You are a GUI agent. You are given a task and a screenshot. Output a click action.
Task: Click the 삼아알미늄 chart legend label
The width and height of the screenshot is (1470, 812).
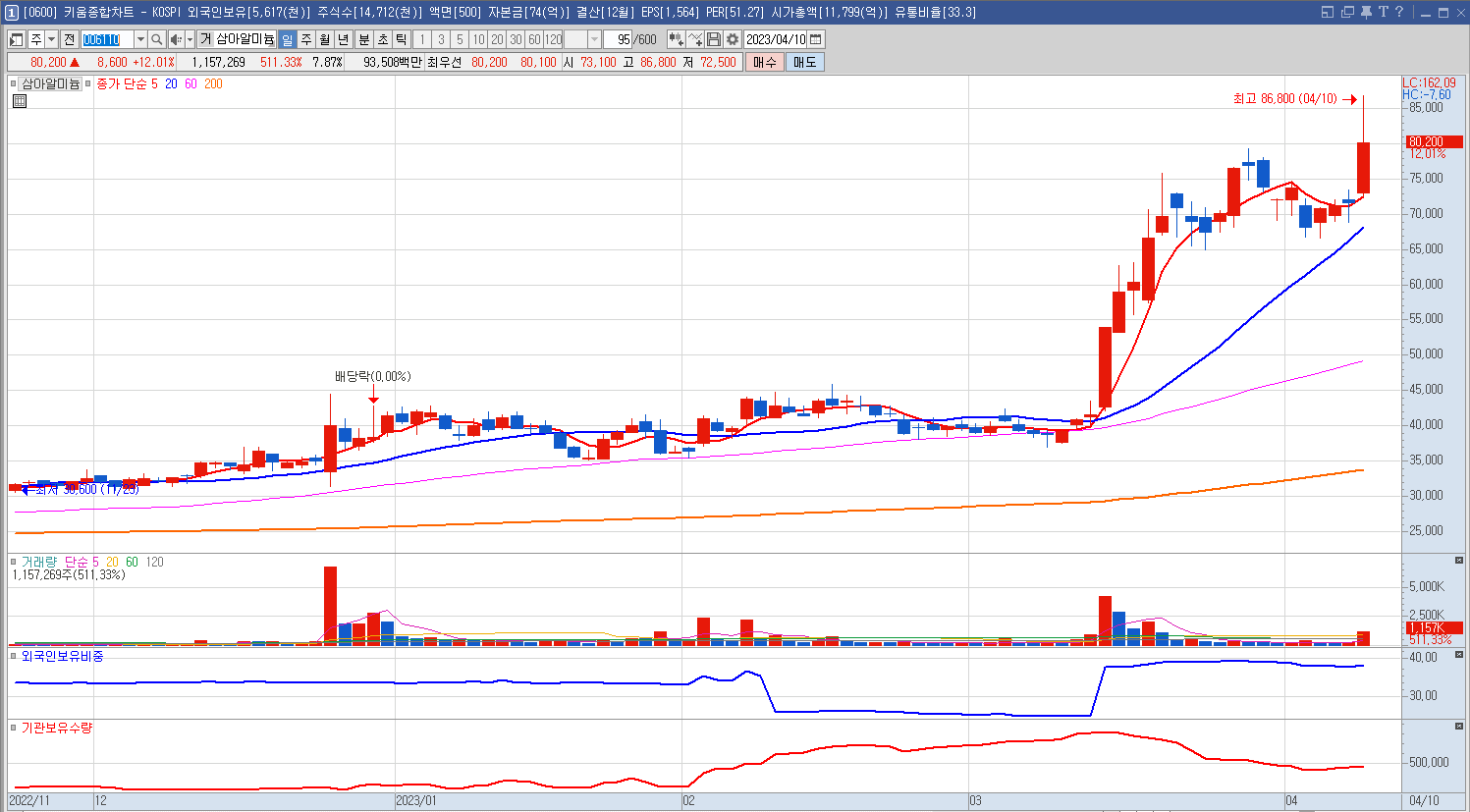(51, 84)
